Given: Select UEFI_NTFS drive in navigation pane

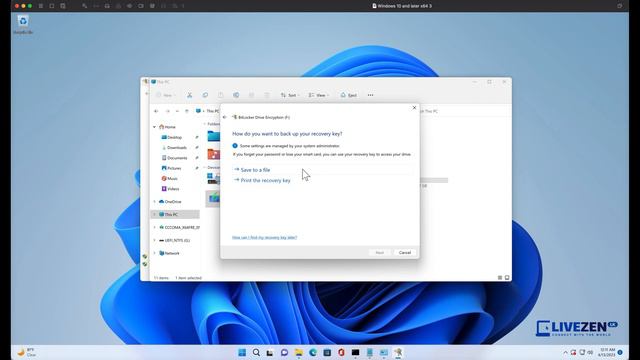Looking at the screenshot, I should 174,240.
